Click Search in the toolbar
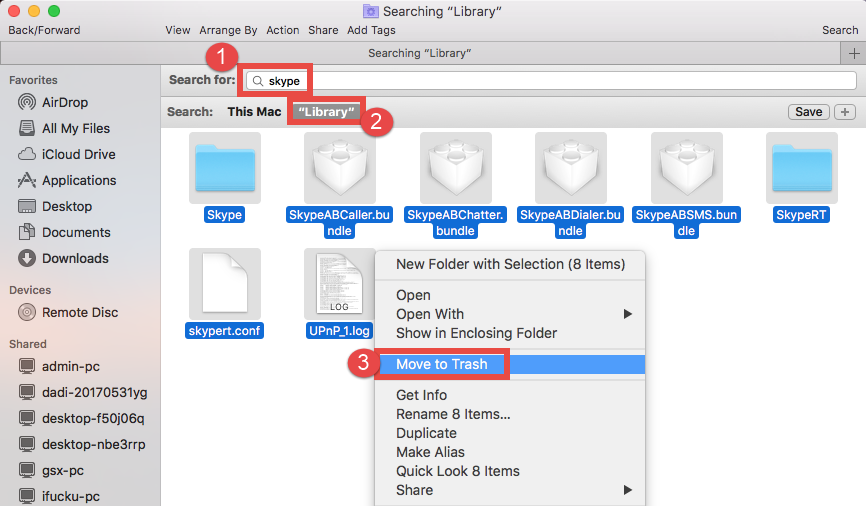Viewport: 866px width, 506px height. pos(840,30)
